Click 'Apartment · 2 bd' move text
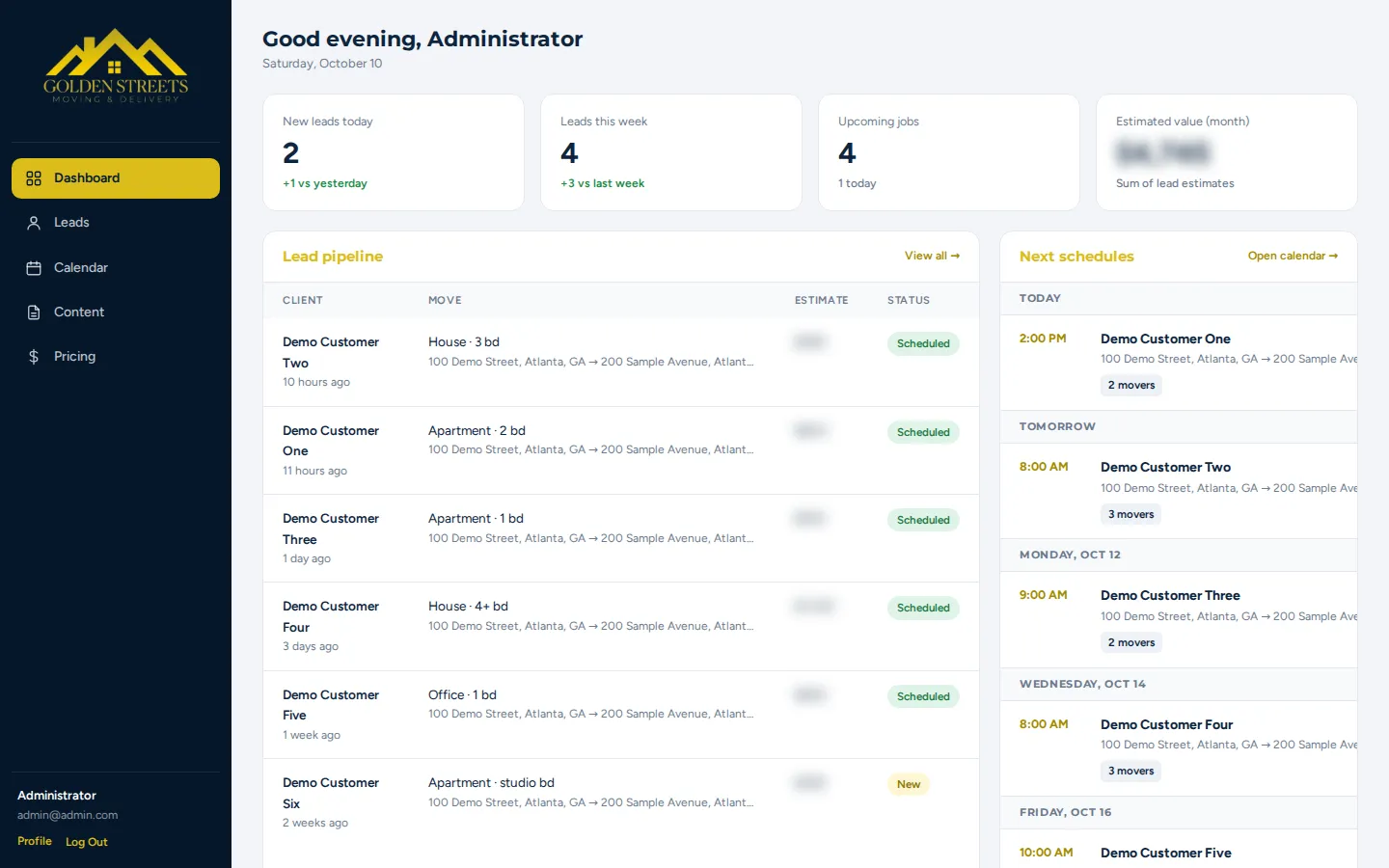 coord(477,431)
